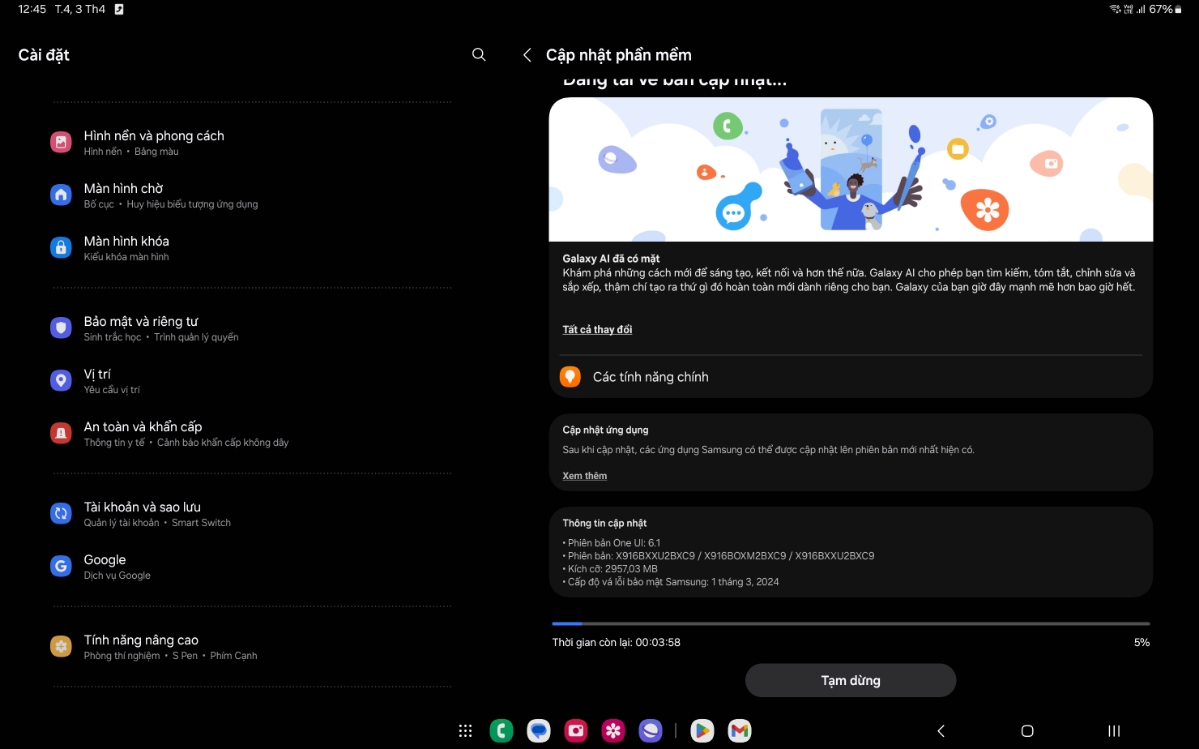Tap the Galaxy AI banner illustration
Image resolution: width=1199 pixels, height=749 pixels.
click(850, 169)
